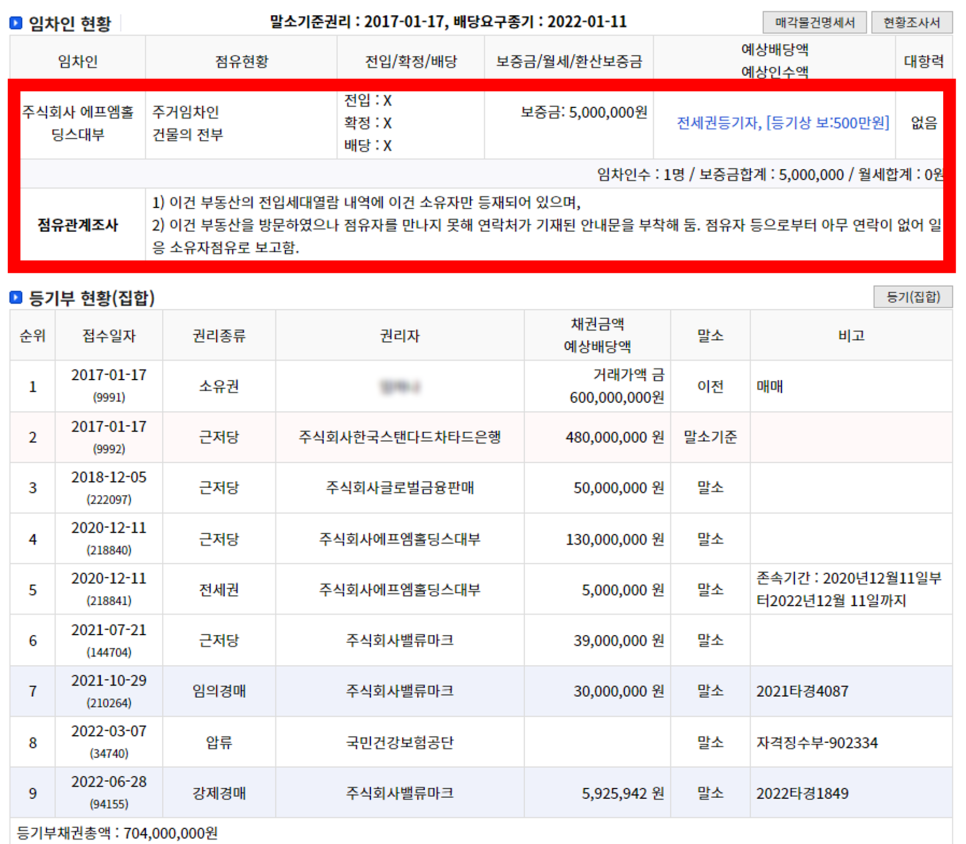Click the 자격징수부-902334 note
Screen dimensions: 966x844
pos(817,742)
